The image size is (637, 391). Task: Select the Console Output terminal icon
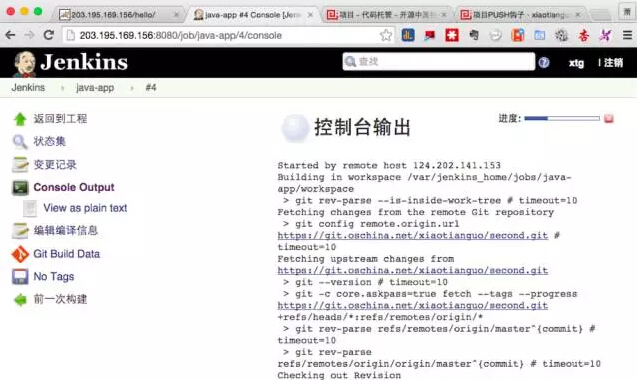[x=20, y=188]
